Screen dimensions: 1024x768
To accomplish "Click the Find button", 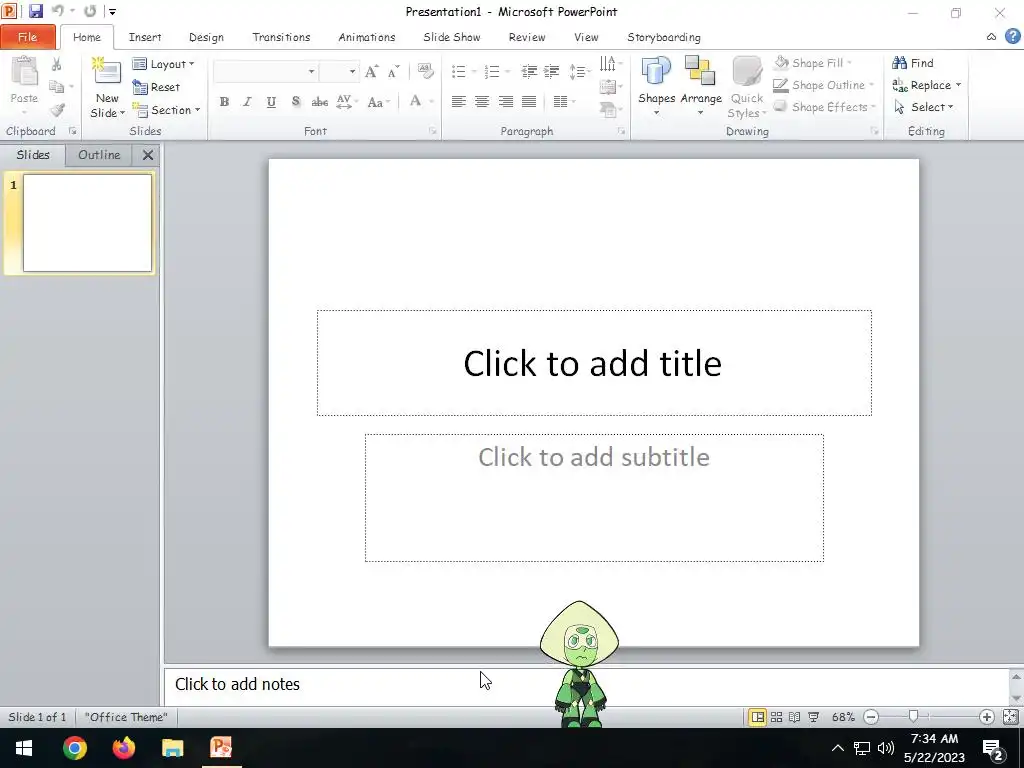I will pyautogui.click(x=913, y=63).
